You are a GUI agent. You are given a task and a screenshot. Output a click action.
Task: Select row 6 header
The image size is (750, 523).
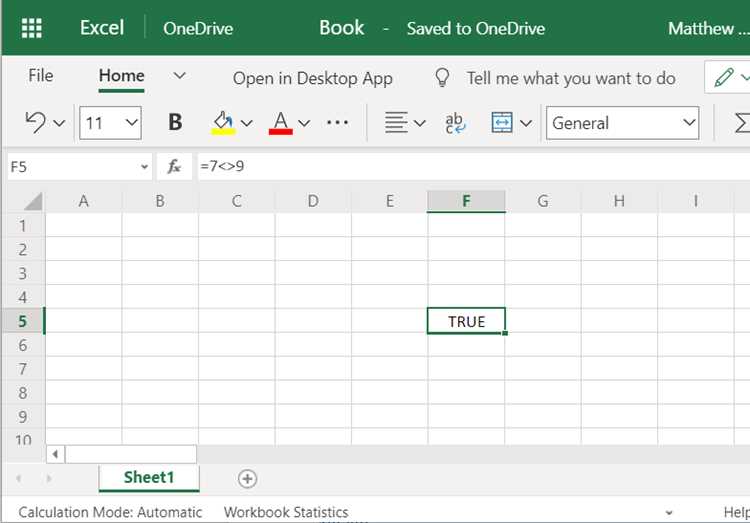click(x=23, y=345)
